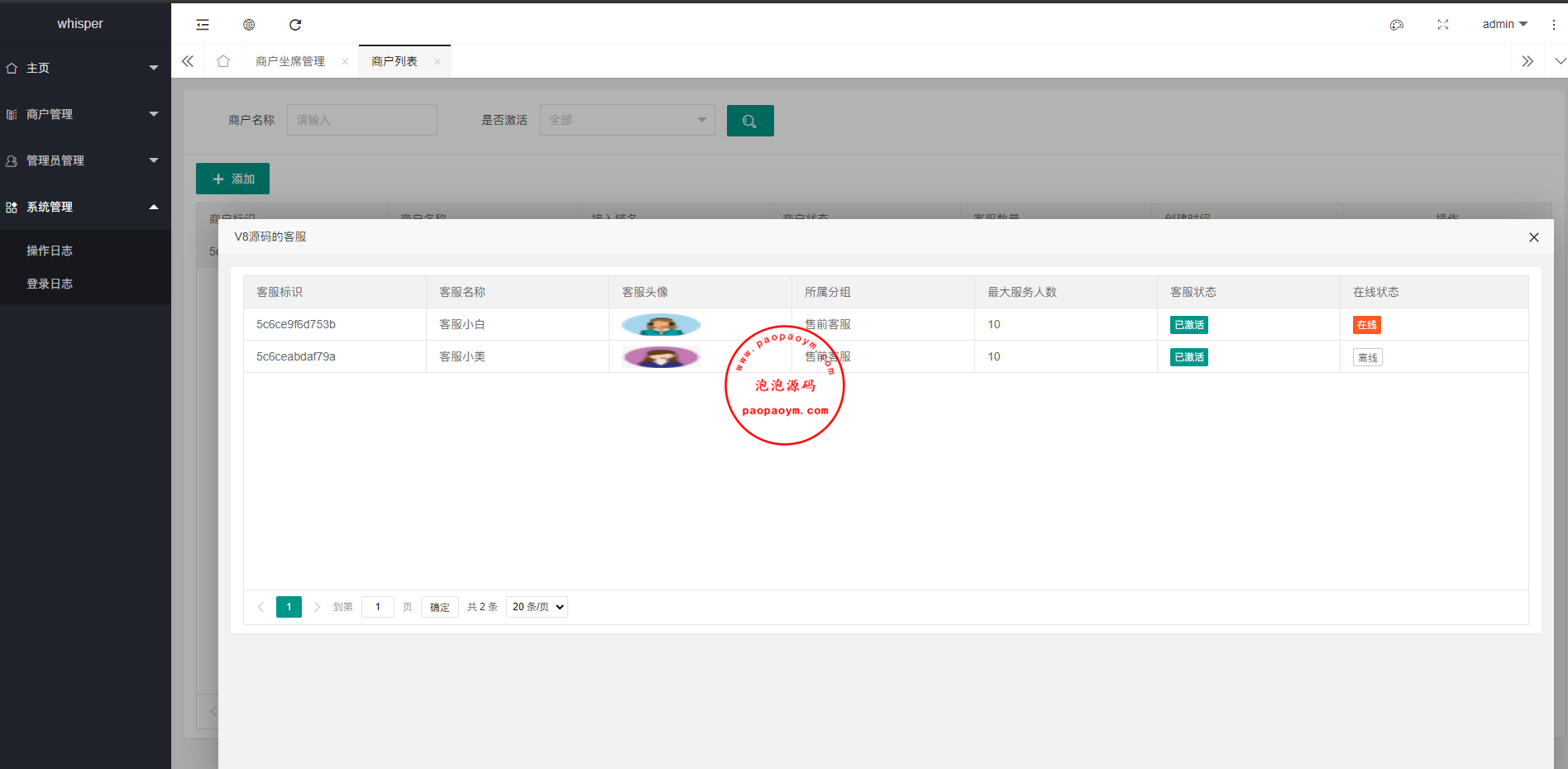Click the page number jump input field
1568x769 pixels.
tap(378, 607)
